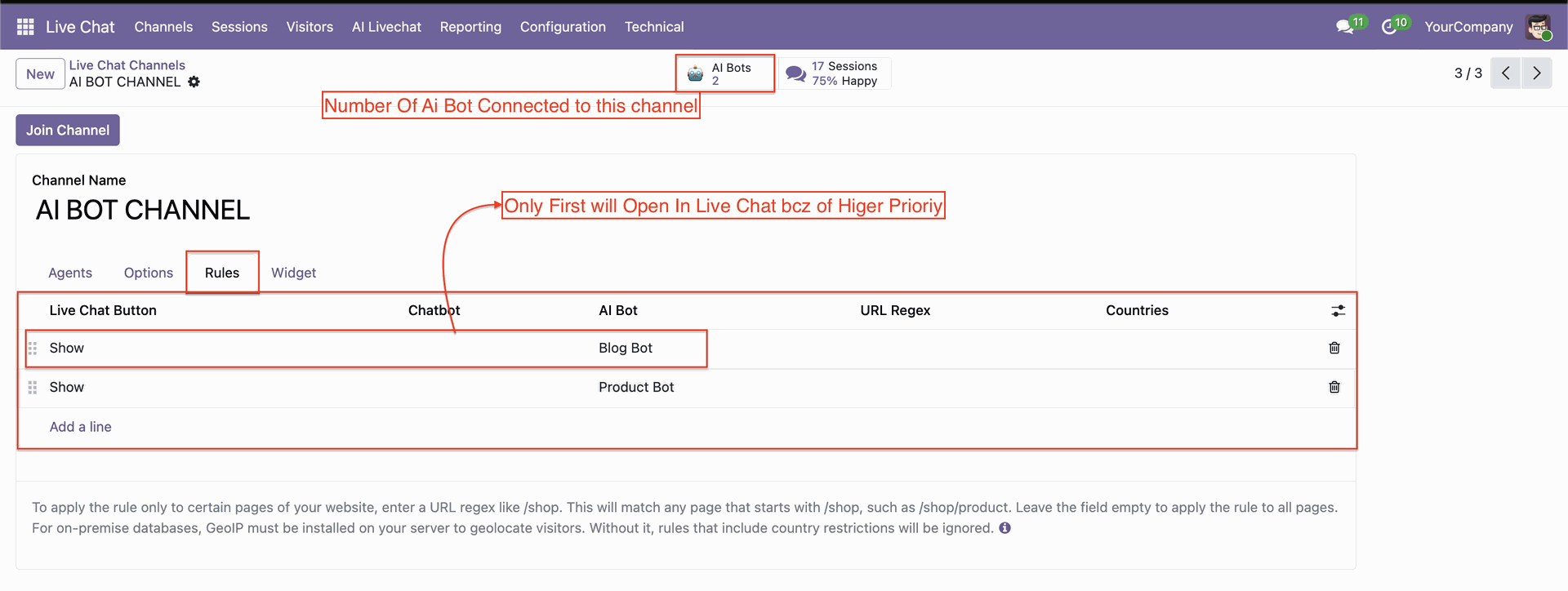Click the info icon after GeoIP note

(x=1005, y=528)
